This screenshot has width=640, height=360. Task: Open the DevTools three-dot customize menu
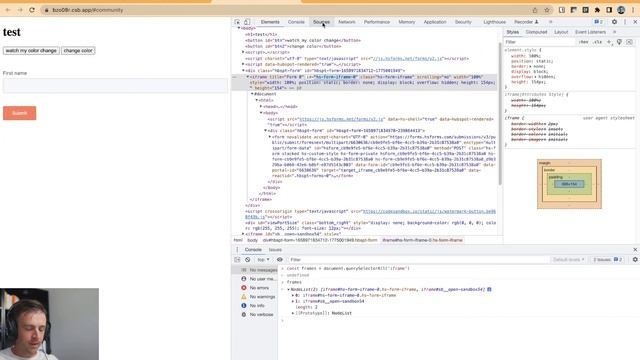click(625, 22)
